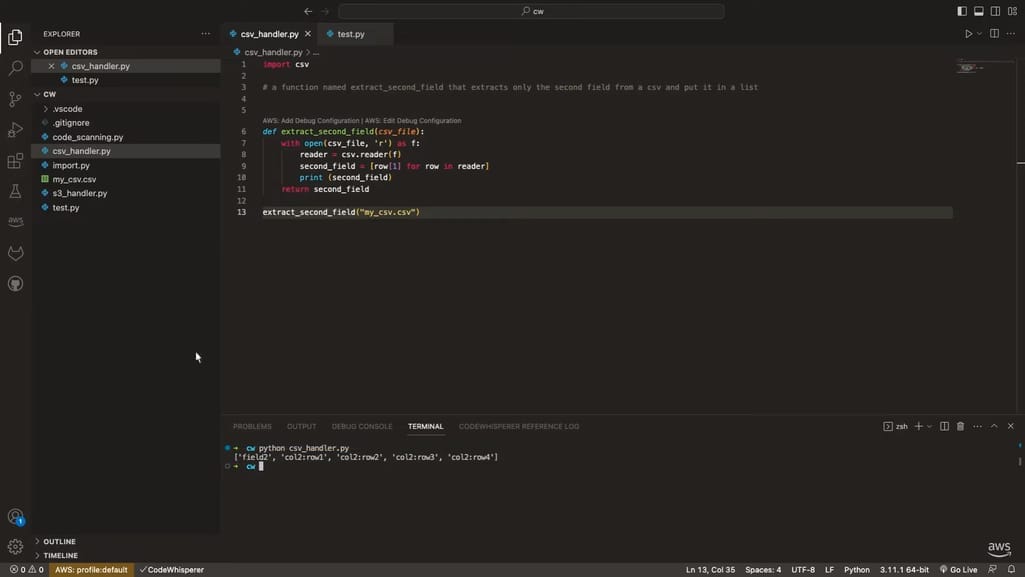The width and height of the screenshot is (1025, 577).
Task: Open the Source Control view
Action: (x=15, y=99)
